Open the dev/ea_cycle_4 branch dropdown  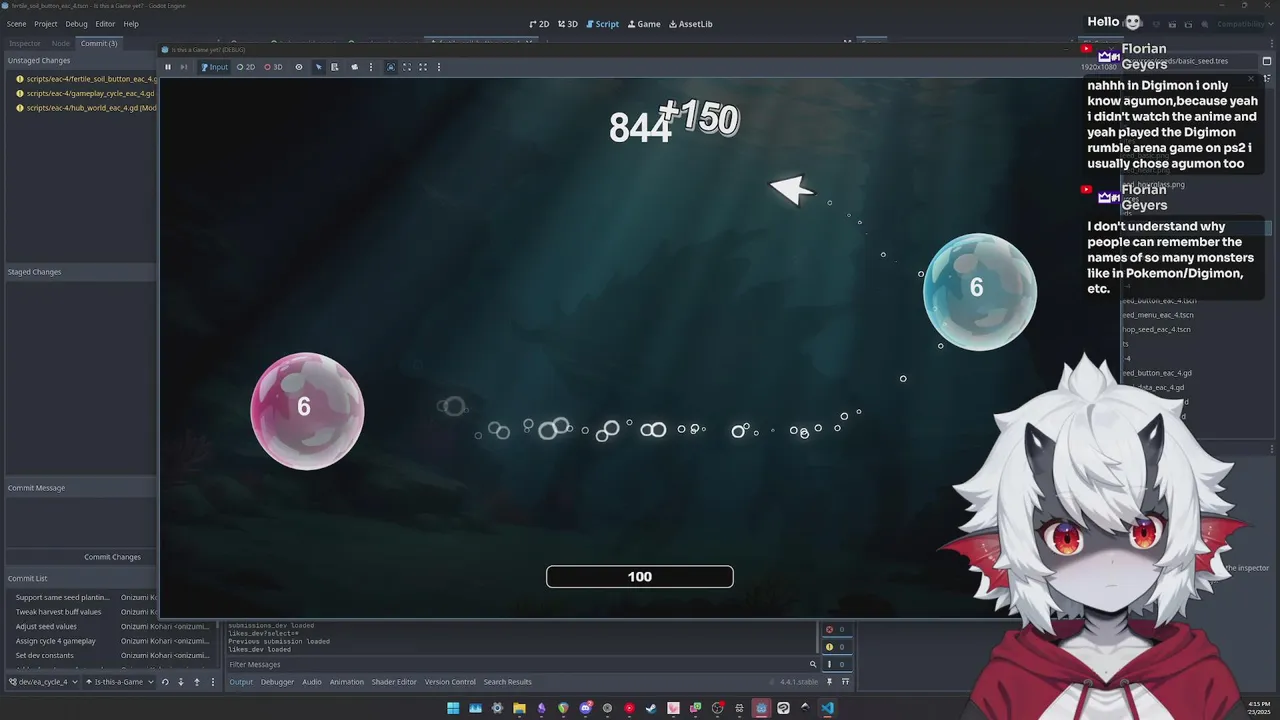44,682
